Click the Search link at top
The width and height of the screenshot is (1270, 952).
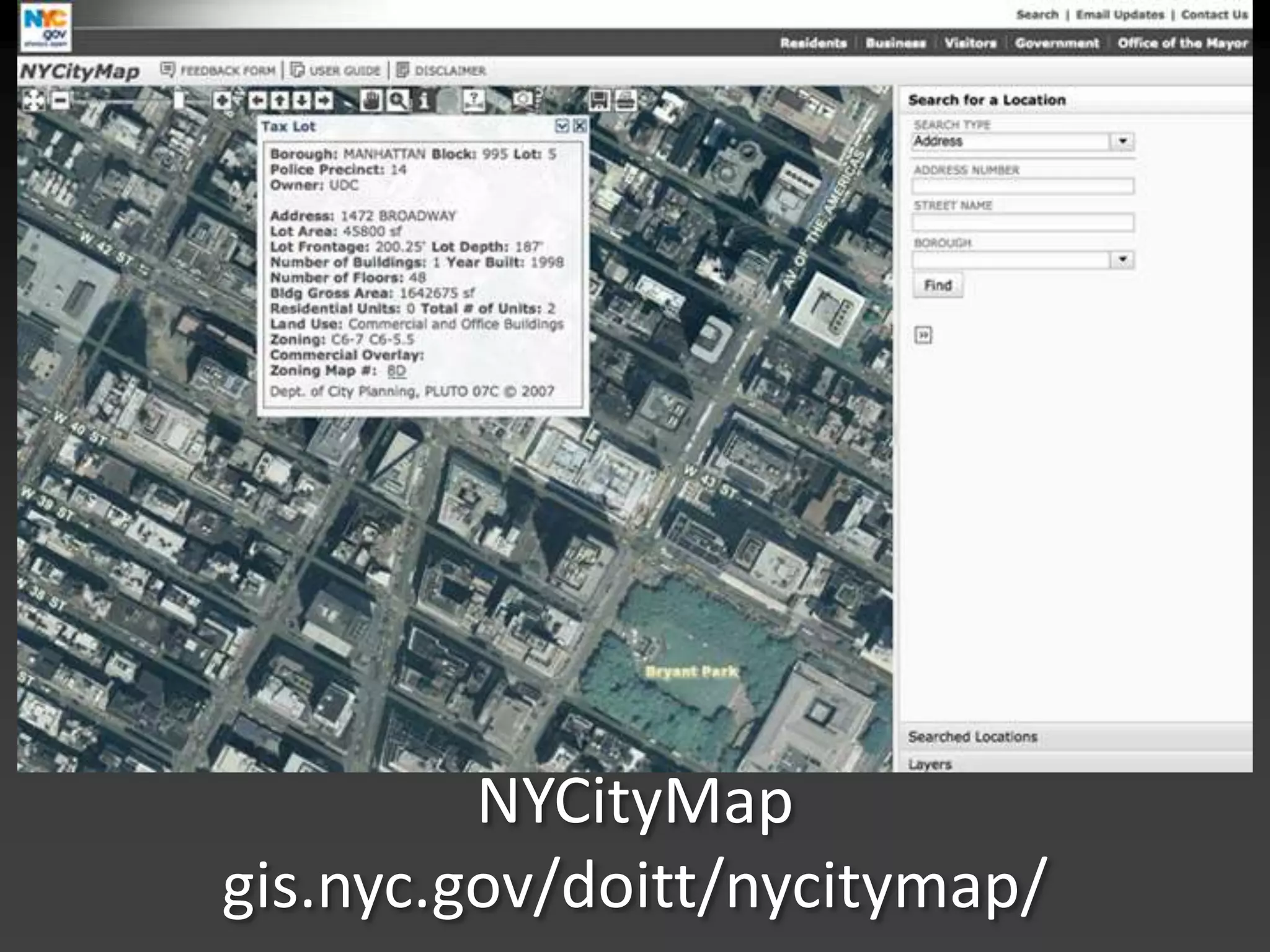1037,15
